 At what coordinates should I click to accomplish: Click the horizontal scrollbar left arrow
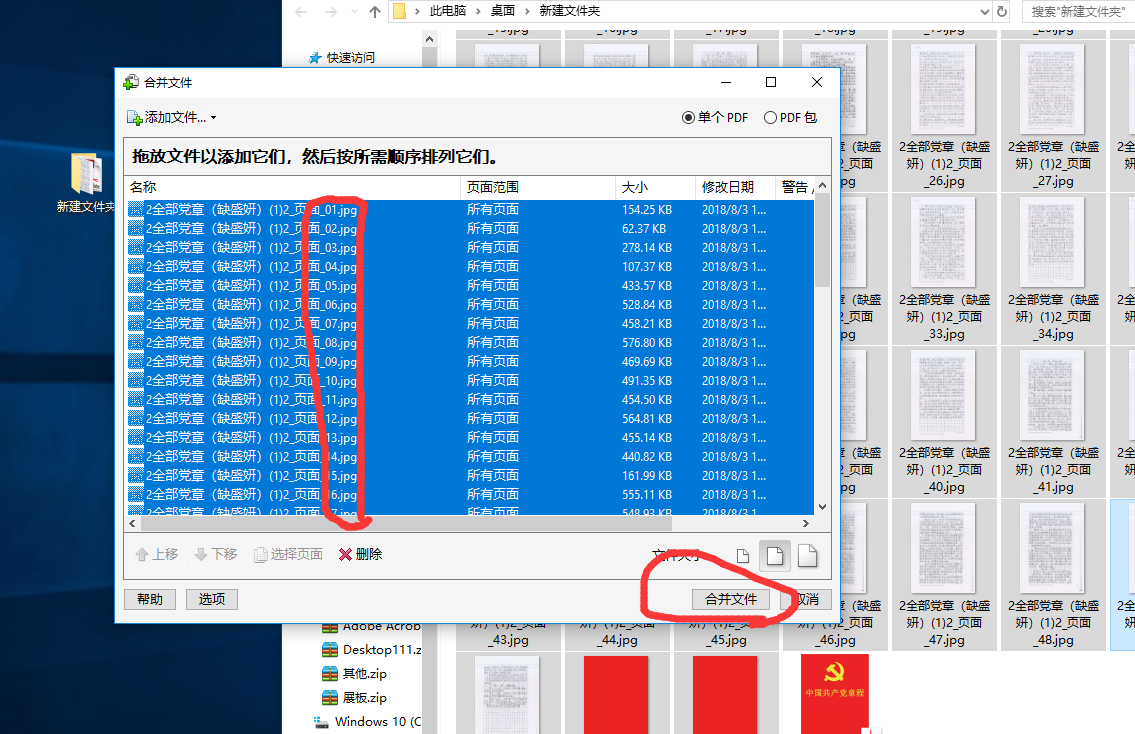click(x=132, y=523)
